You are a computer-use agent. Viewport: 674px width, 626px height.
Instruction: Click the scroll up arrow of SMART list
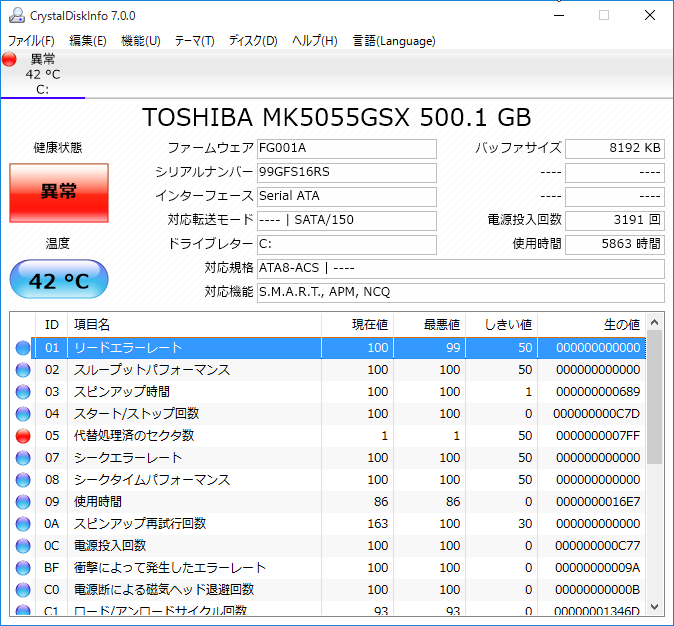pyautogui.click(x=655, y=322)
